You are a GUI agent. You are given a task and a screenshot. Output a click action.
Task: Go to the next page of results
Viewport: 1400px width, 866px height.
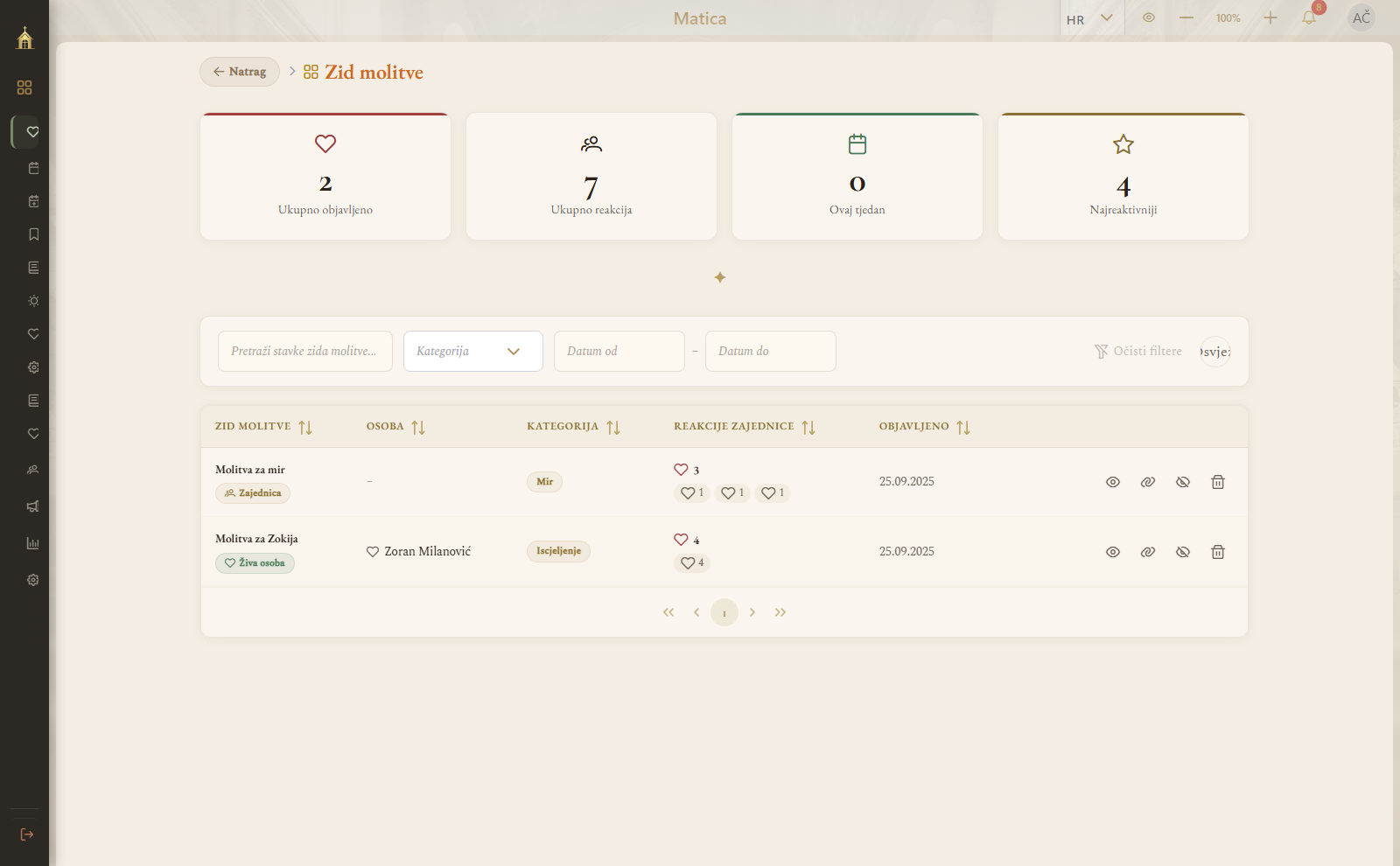(x=752, y=612)
